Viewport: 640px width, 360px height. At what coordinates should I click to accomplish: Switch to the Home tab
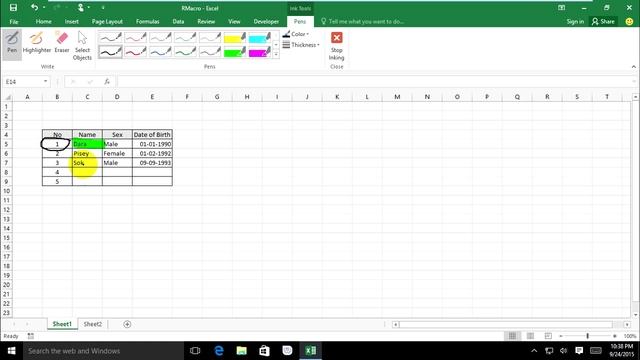point(43,22)
